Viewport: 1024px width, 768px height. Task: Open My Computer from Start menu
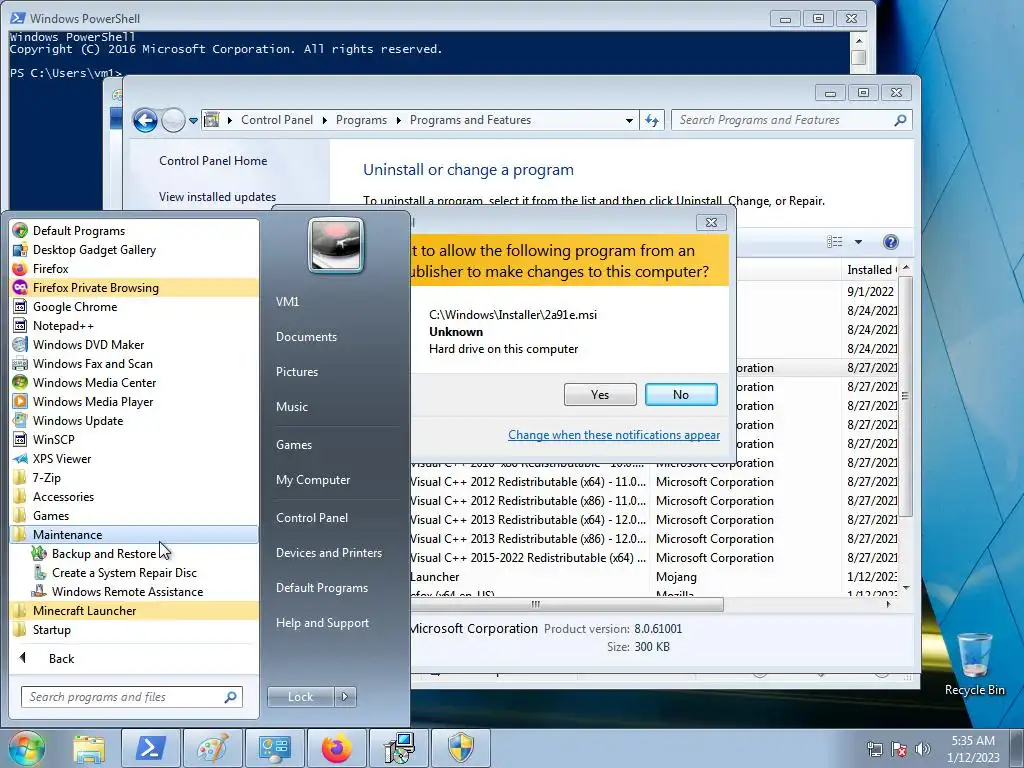tap(313, 479)
